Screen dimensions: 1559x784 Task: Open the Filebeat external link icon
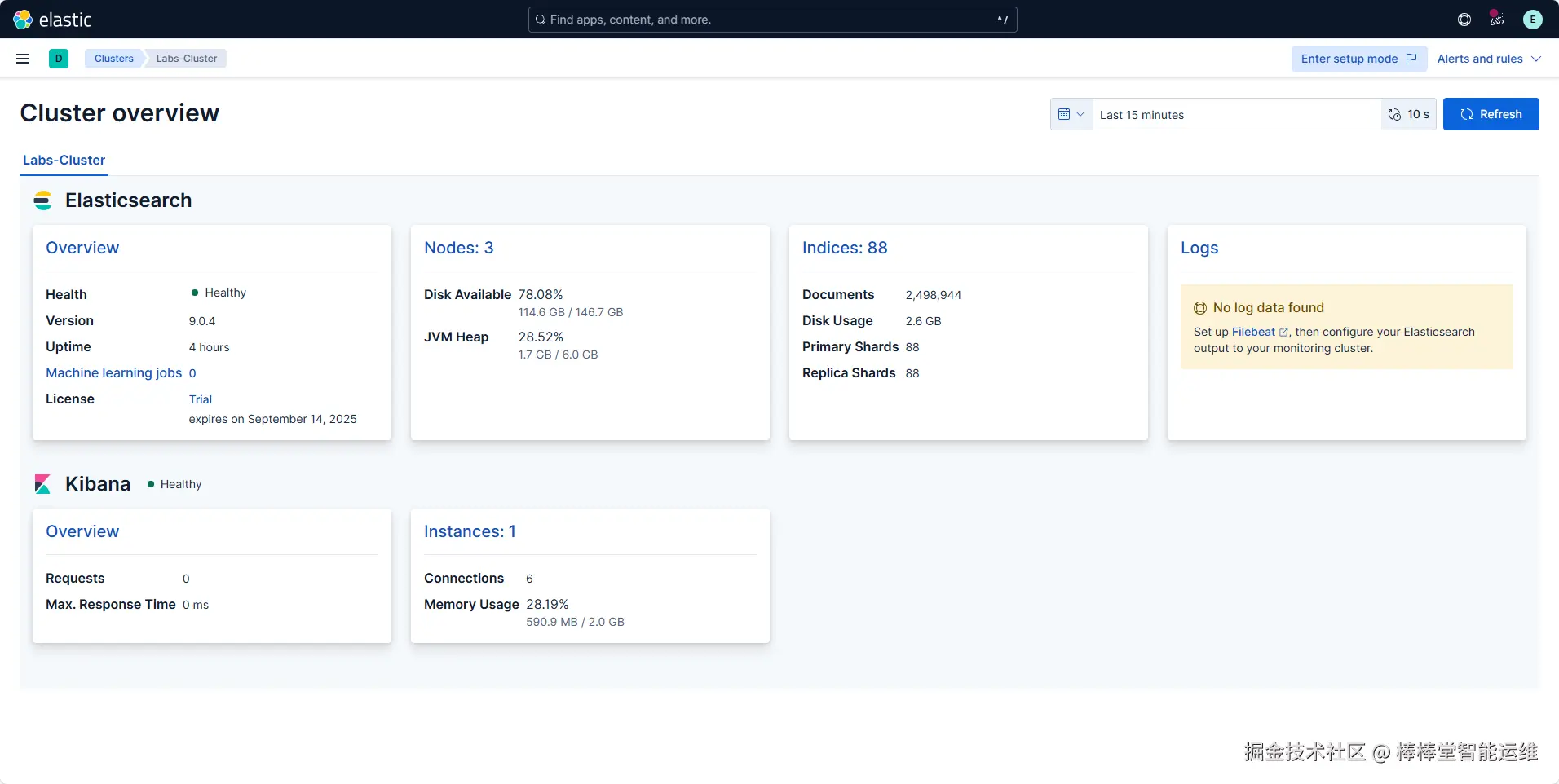[1283, 333]
